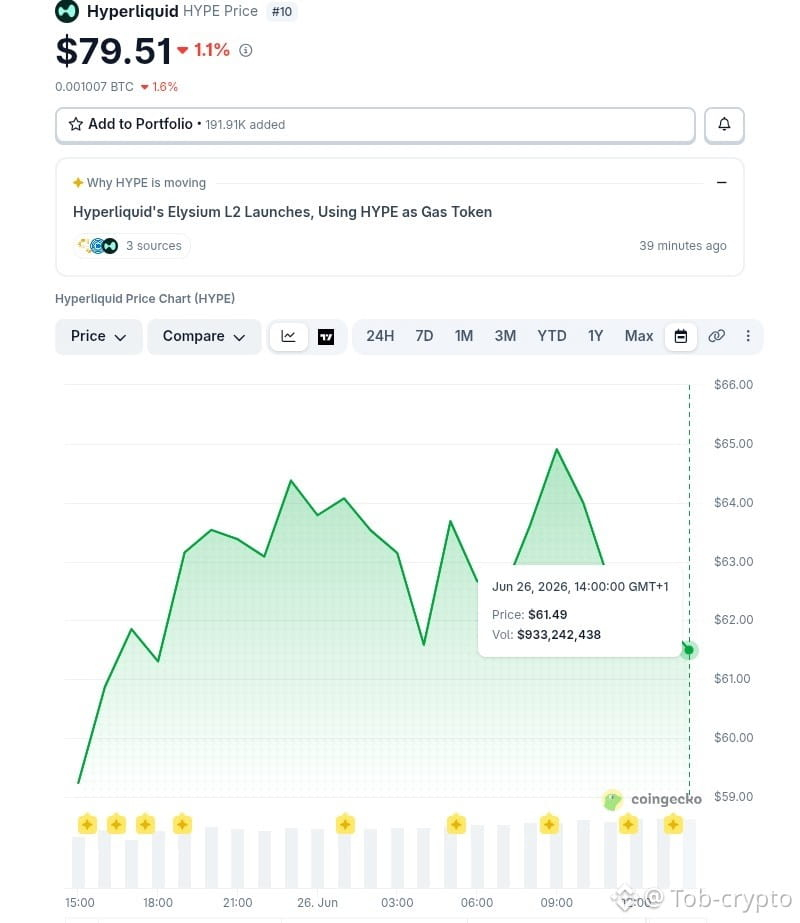Click the 39 minutes ago timestamp
Screen dimensions: 800x923
(683, 245)
